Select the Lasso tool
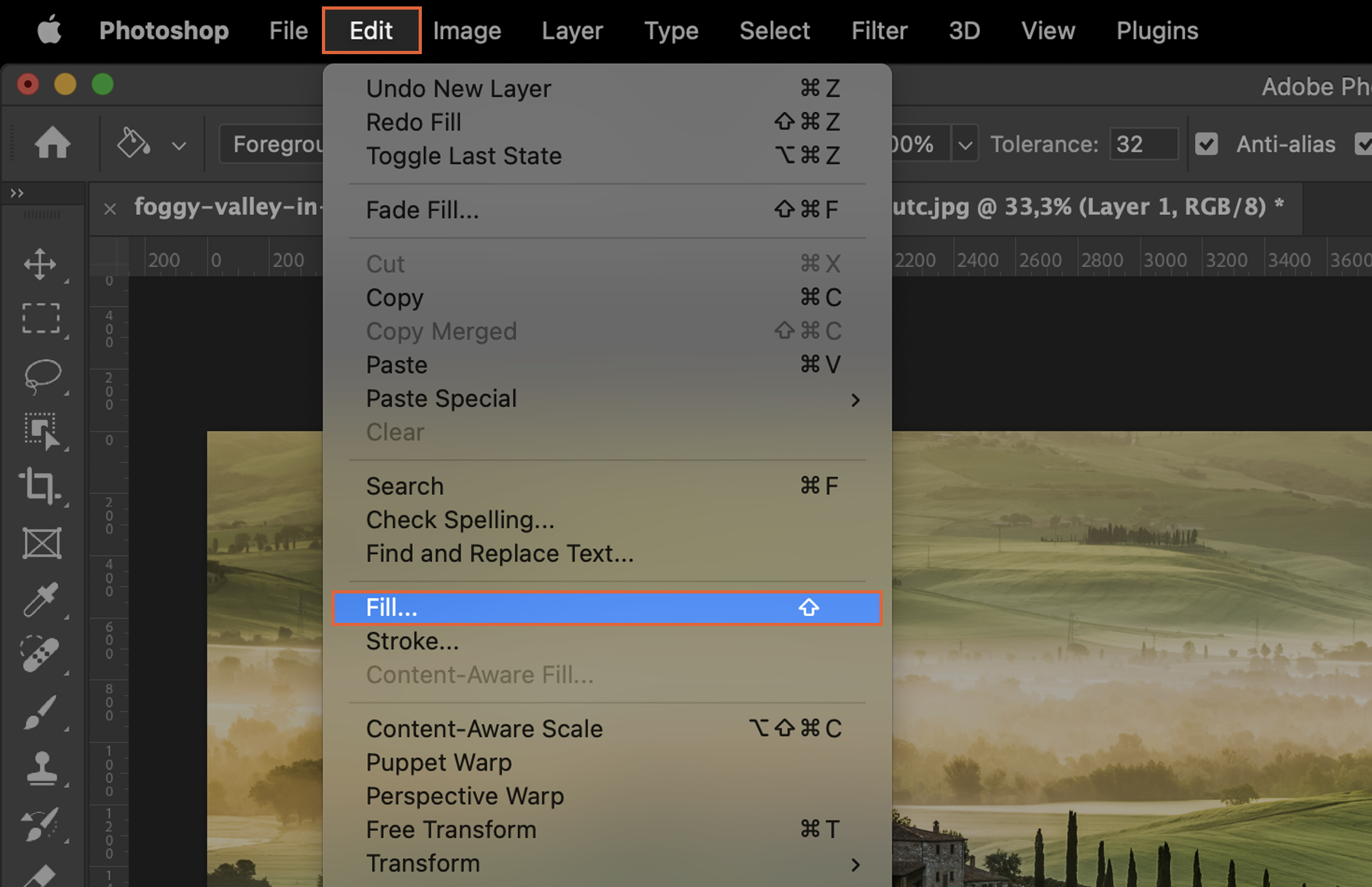The image size is (1372, 887). pyautogui.click(x=42, y=376)
